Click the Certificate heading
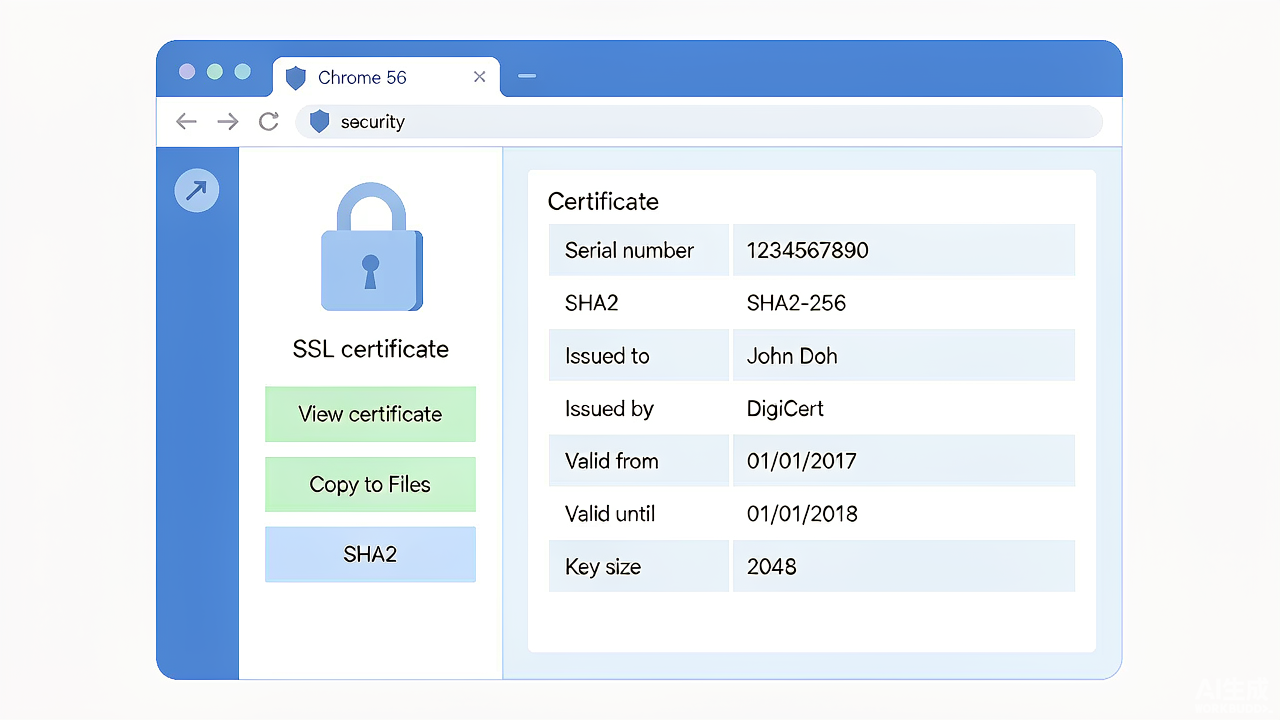This screenshot has width=1280, height=720. pos(603,202)
